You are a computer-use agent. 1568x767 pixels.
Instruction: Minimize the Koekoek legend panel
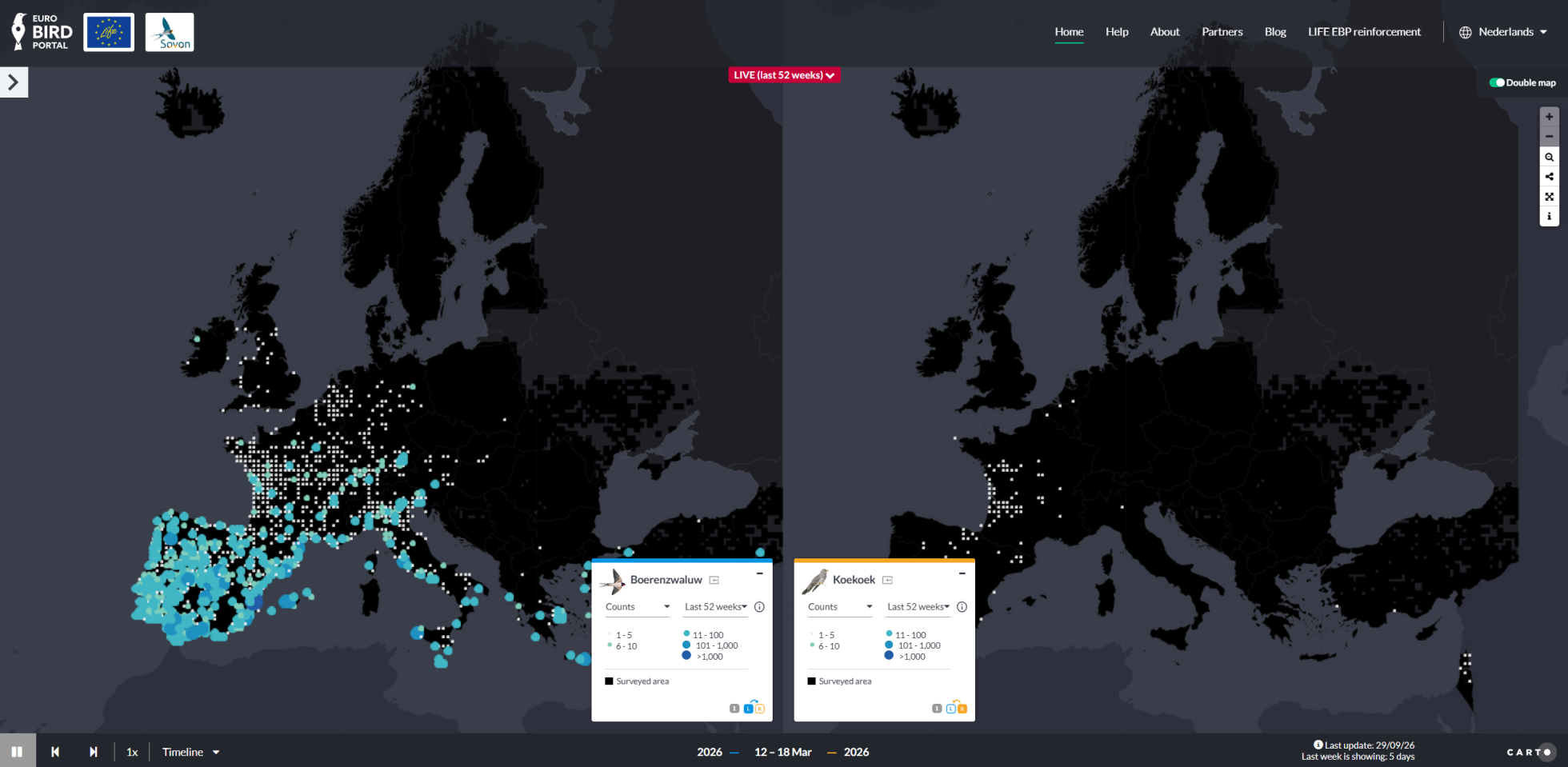pyautogui.click(x=962, y=573)
